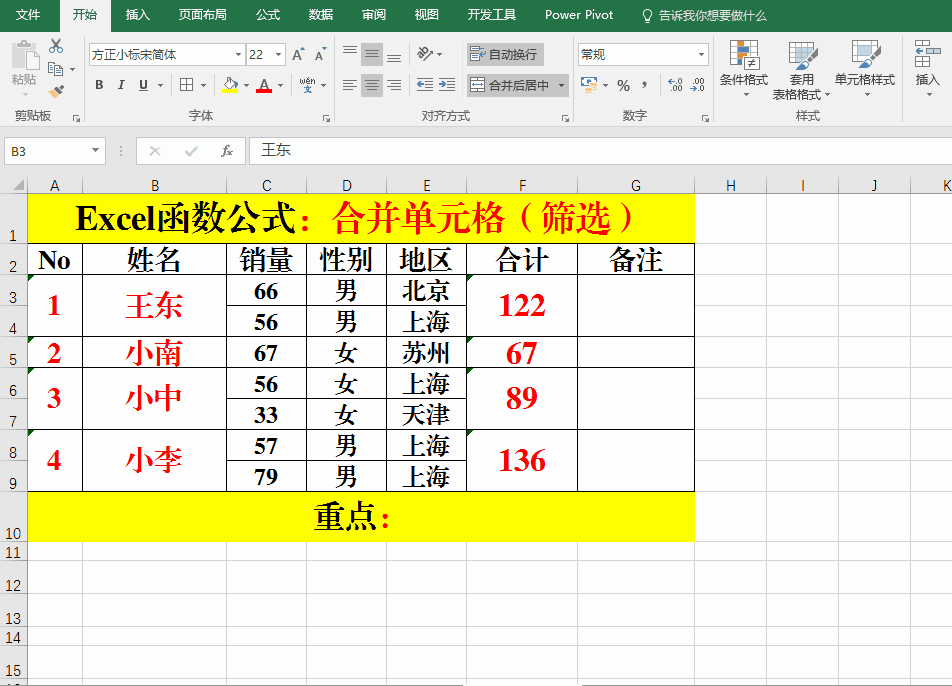Click the Paste (粘贴) button
The image size is (952, 686).
tap(24, 66)
